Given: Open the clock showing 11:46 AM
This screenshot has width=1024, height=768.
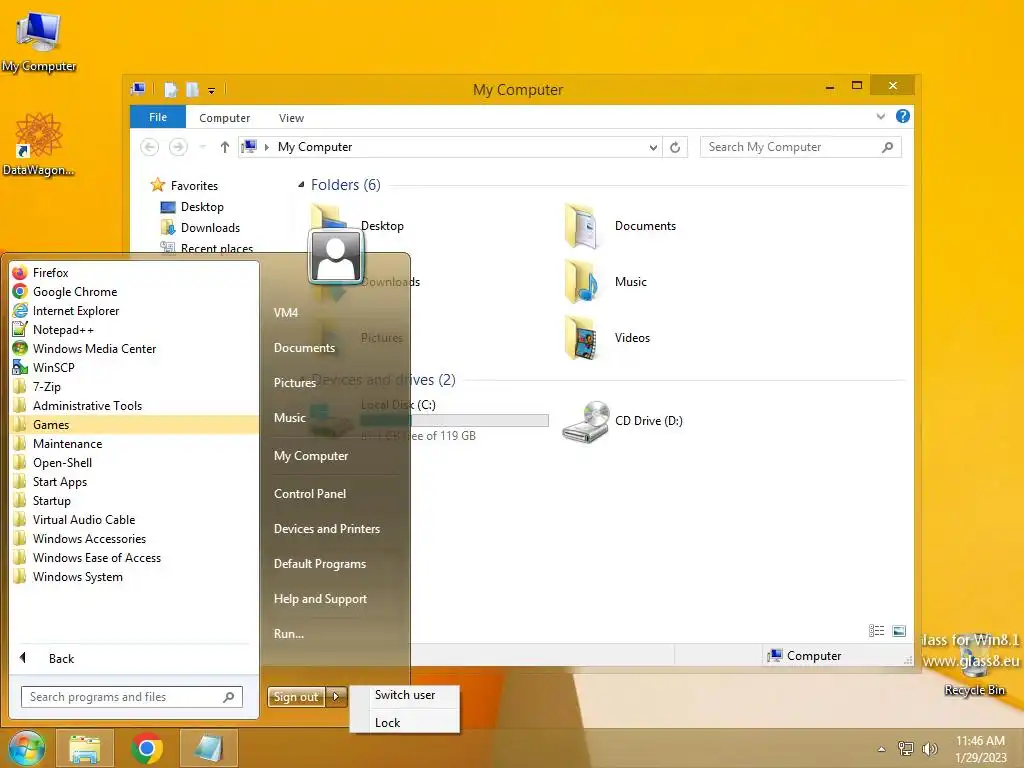Looking at the screenshot, I should pos(980,749).
